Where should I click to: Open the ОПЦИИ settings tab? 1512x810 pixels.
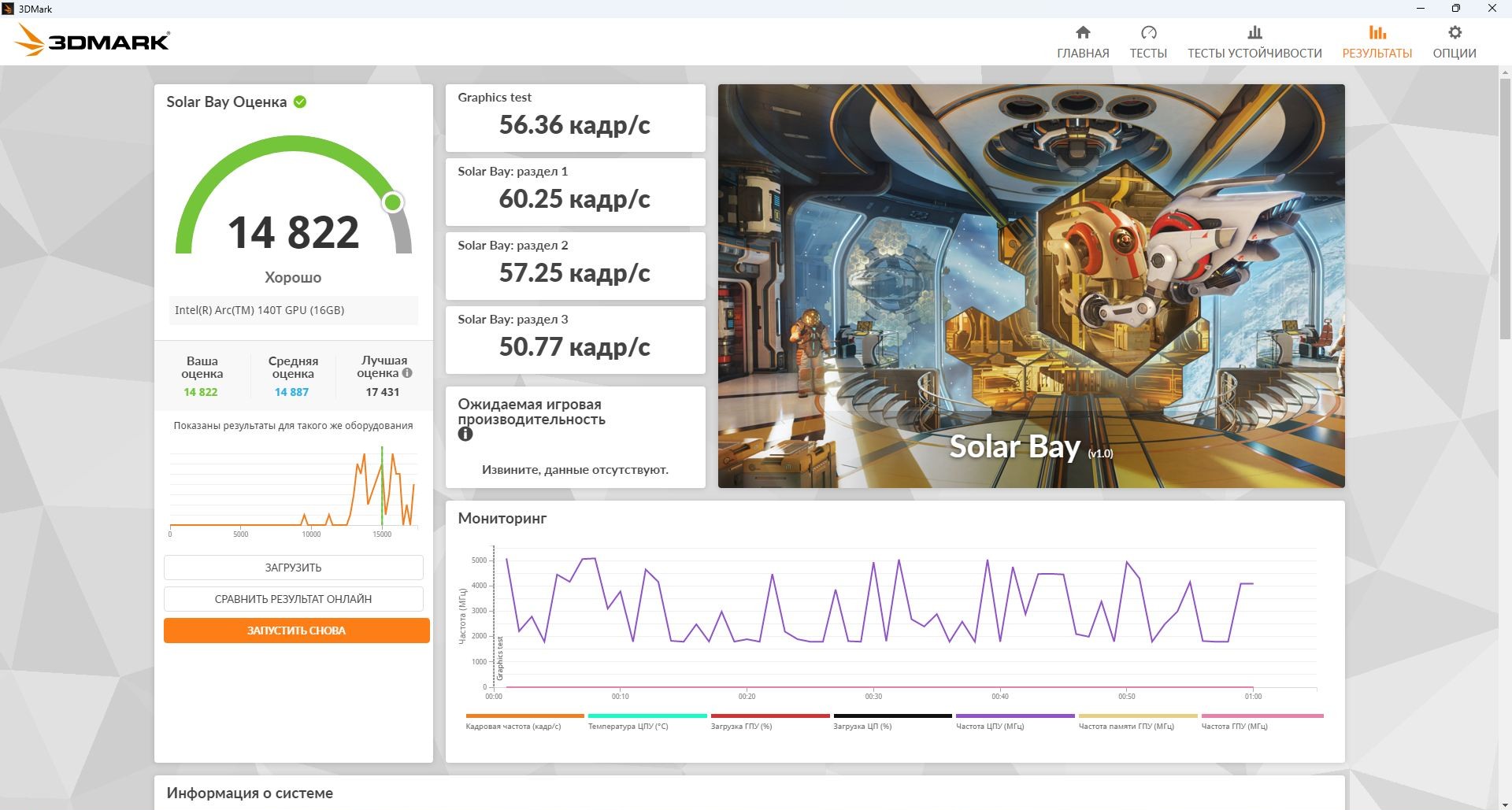1455,42
